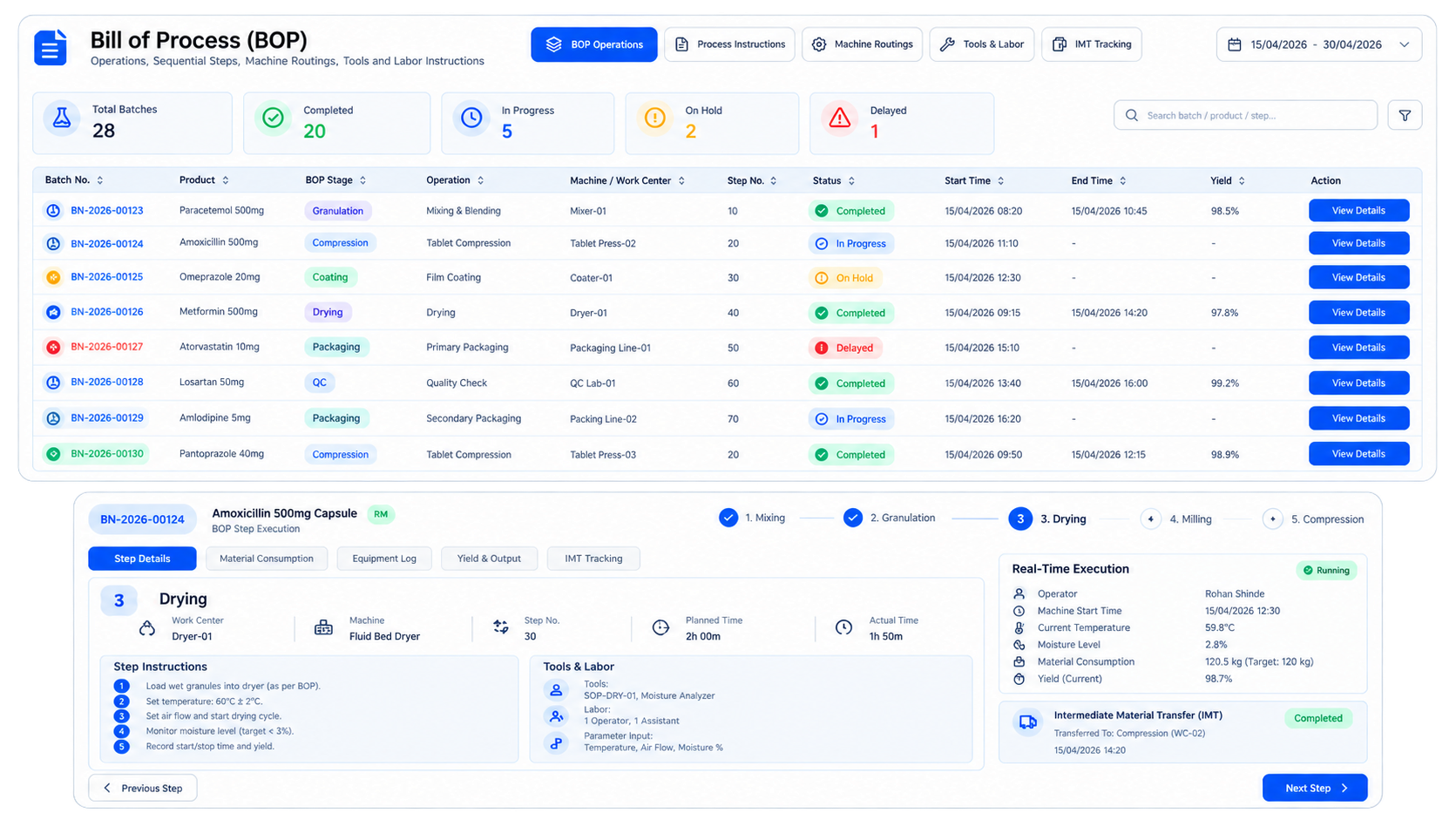Click the Total Batches flask icon

(x=62, y=118)
